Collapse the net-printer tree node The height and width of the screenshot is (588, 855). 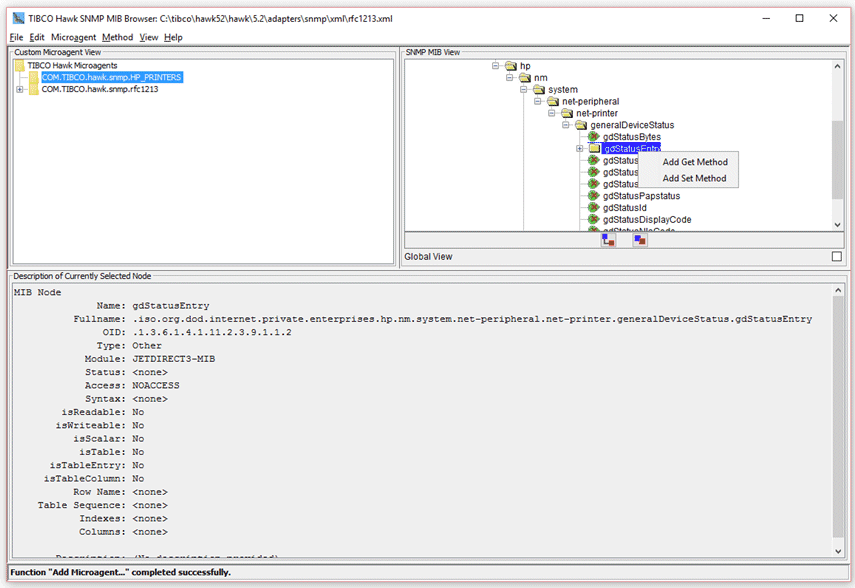click(x=552, y=113)
